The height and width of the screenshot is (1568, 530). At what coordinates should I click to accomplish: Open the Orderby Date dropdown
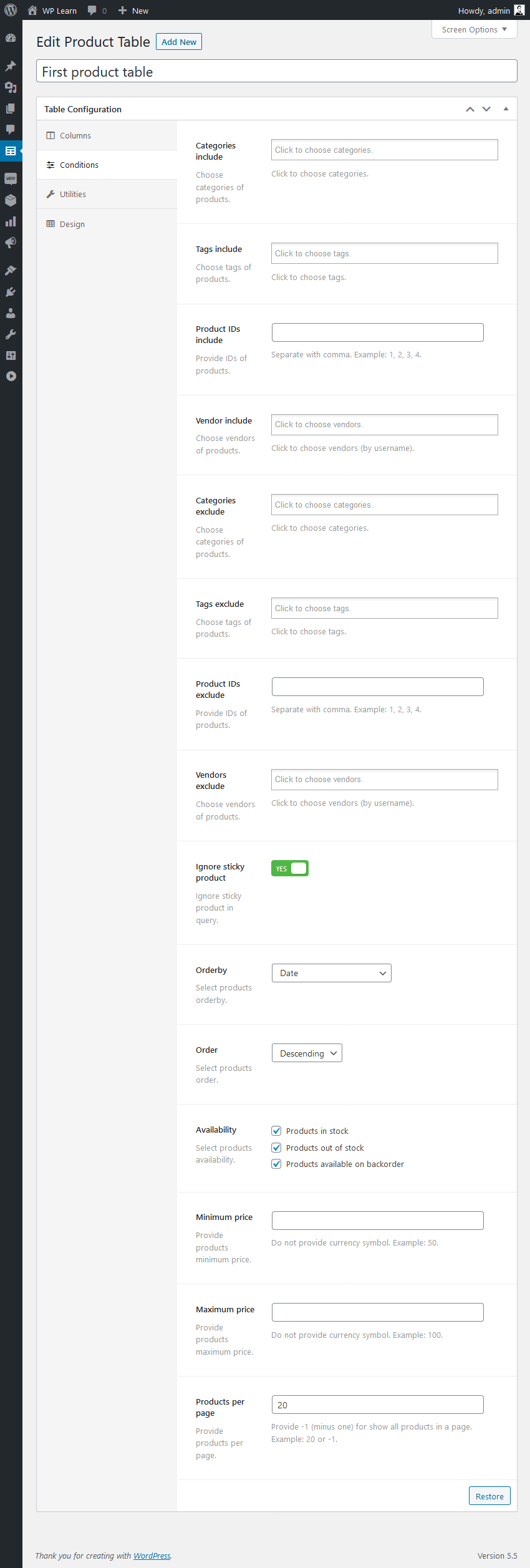pos(332,973)
